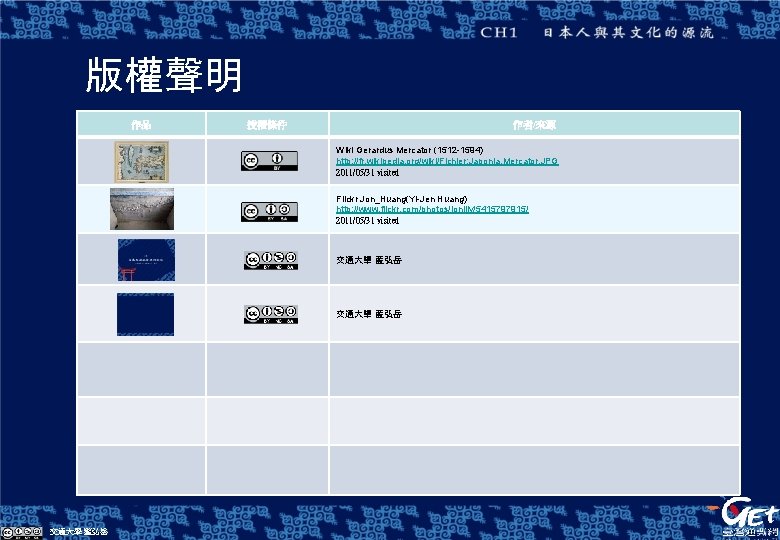Image resolution: width=780 pixels, height=540 pixels.
Task: Click the CC BY license badge in the Mercator row
Action: coord(269,161)
